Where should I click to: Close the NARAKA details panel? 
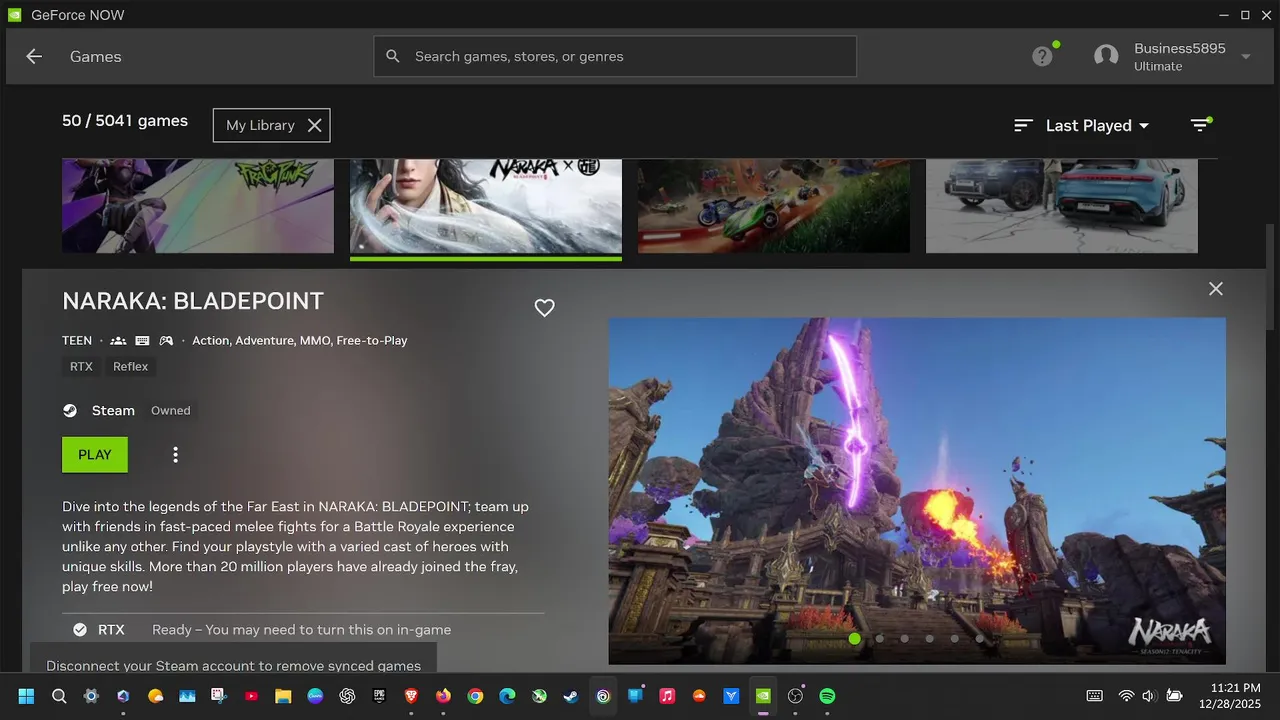(1215, 288)
